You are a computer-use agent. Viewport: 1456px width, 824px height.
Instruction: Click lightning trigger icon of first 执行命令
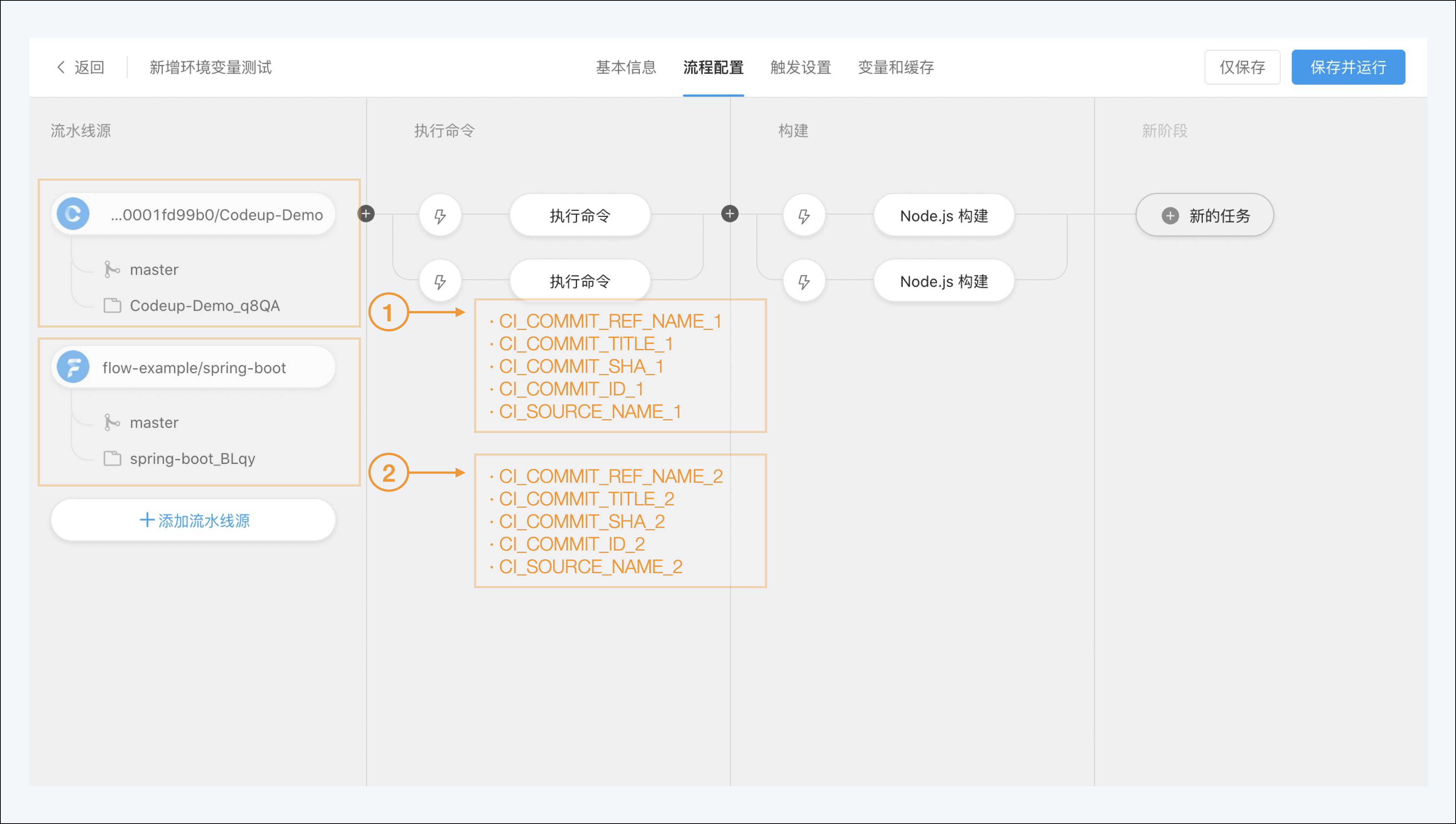[x=440, y=216]
